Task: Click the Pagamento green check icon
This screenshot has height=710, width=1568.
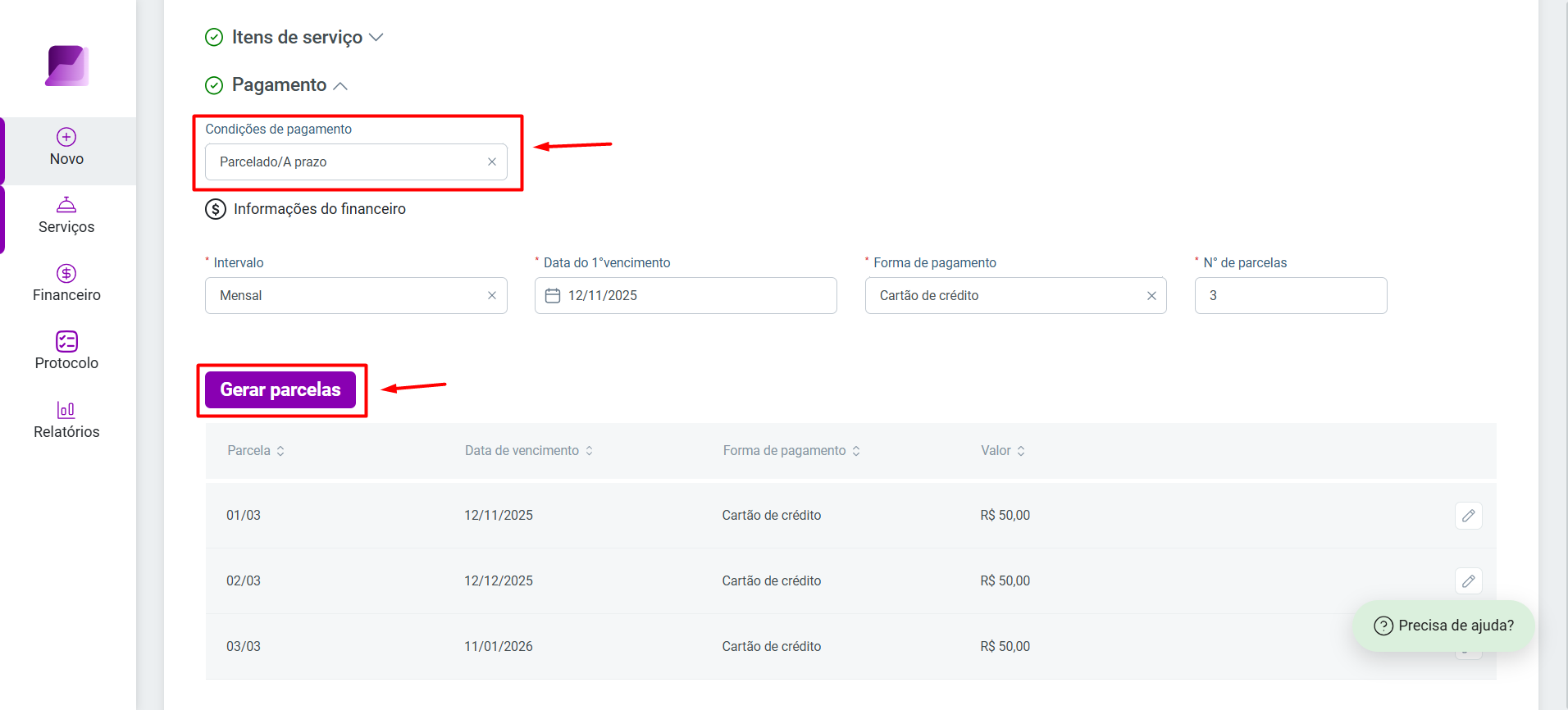Action: 214,85
